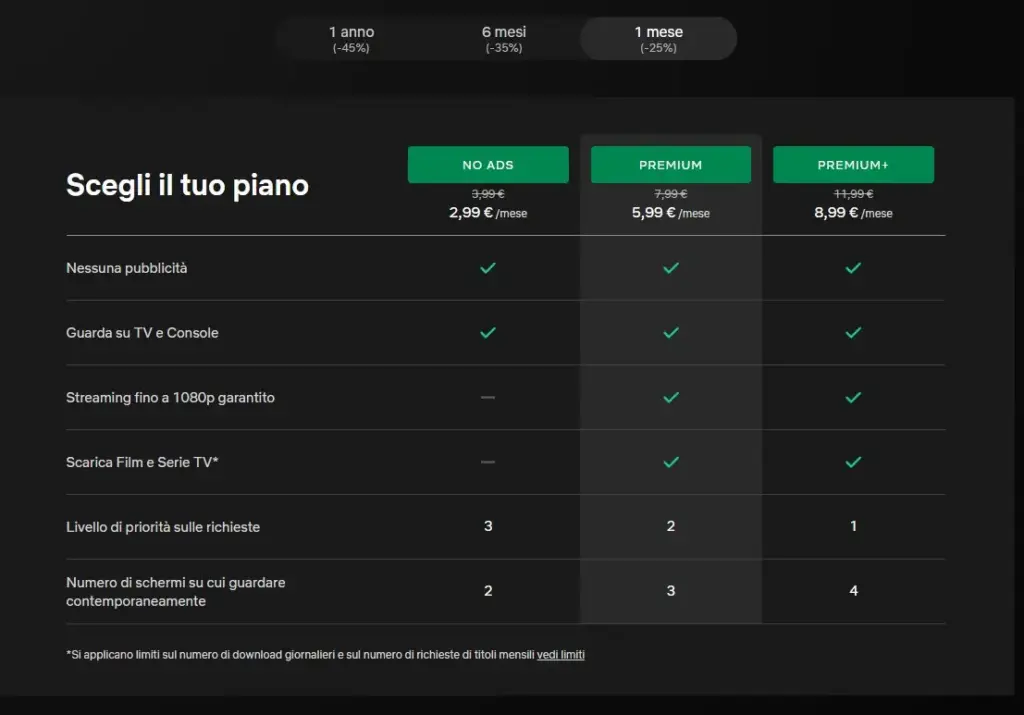Click the 2,99 € /mese price
The width and height of the screenshot is (1024, 715).
(x=488, y=213)
